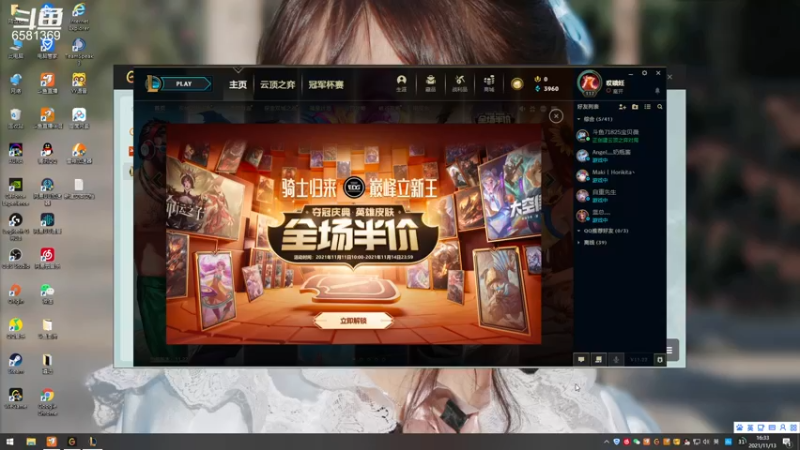Viewport: 800px width, 450px height.
Task: Expand the 离线 (39) friend group
Action: pos(592,243)
